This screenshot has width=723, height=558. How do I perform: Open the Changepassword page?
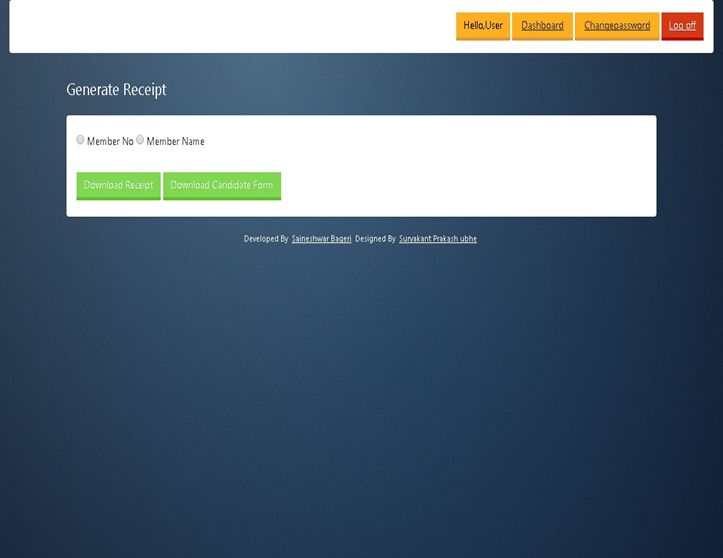click(617, 26)
